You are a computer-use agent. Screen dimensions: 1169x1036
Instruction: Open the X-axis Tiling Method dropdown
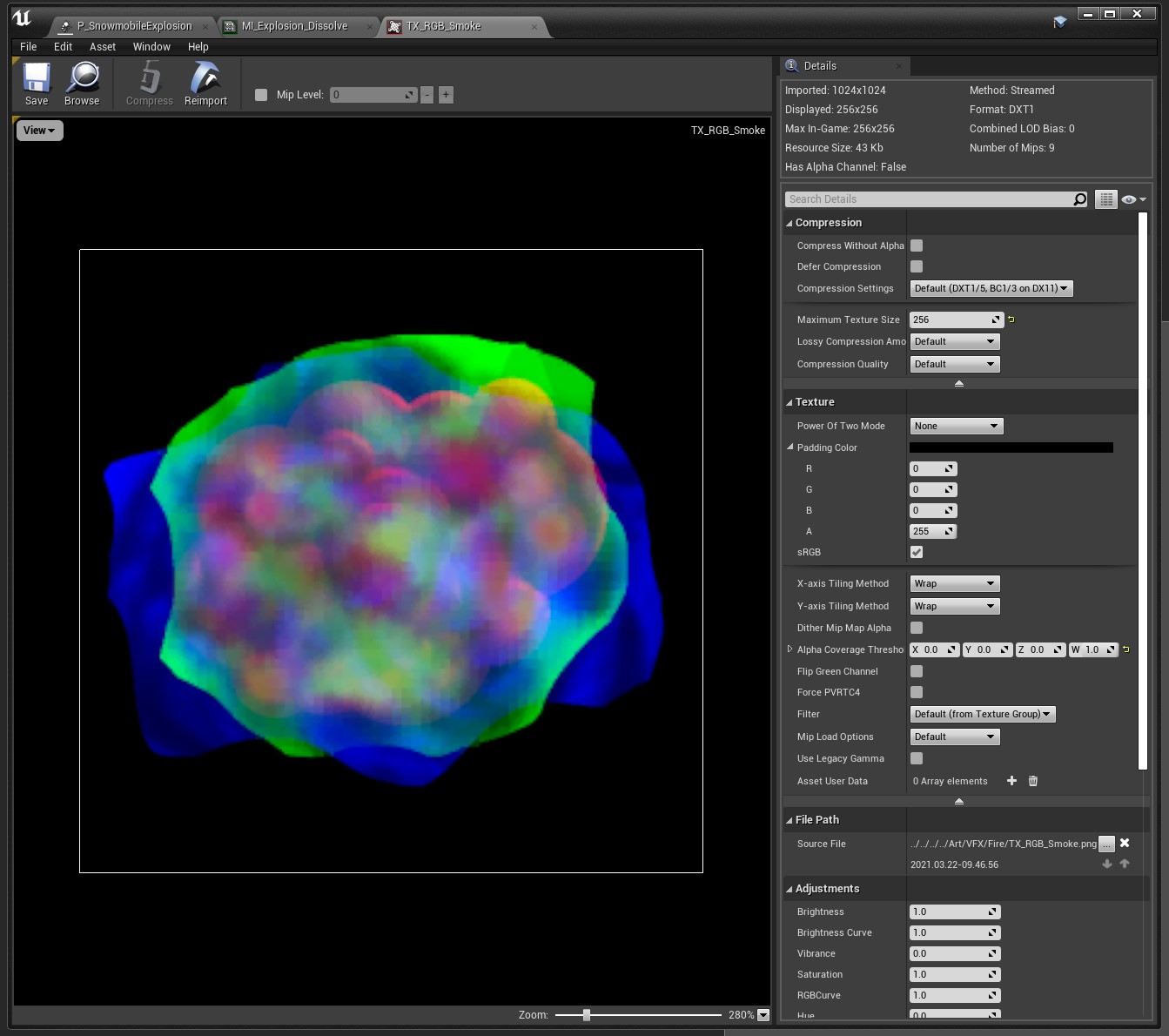955,583
